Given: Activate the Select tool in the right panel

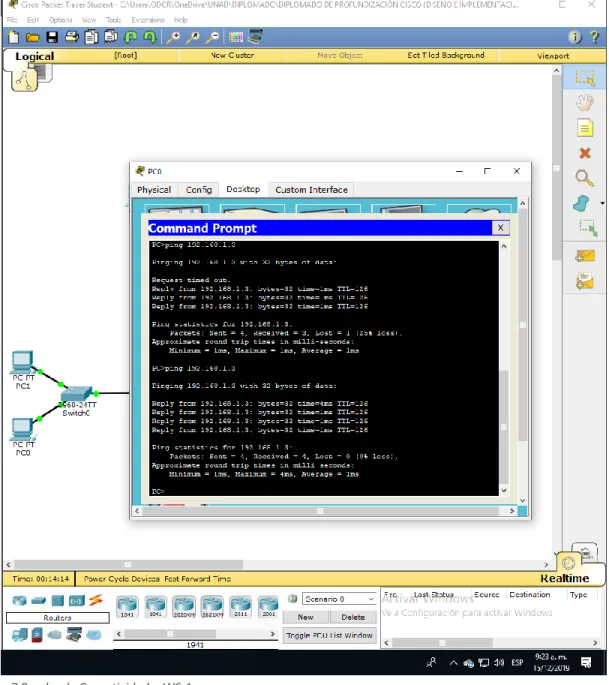Looking at the screenshot, I should pos(585,78).
